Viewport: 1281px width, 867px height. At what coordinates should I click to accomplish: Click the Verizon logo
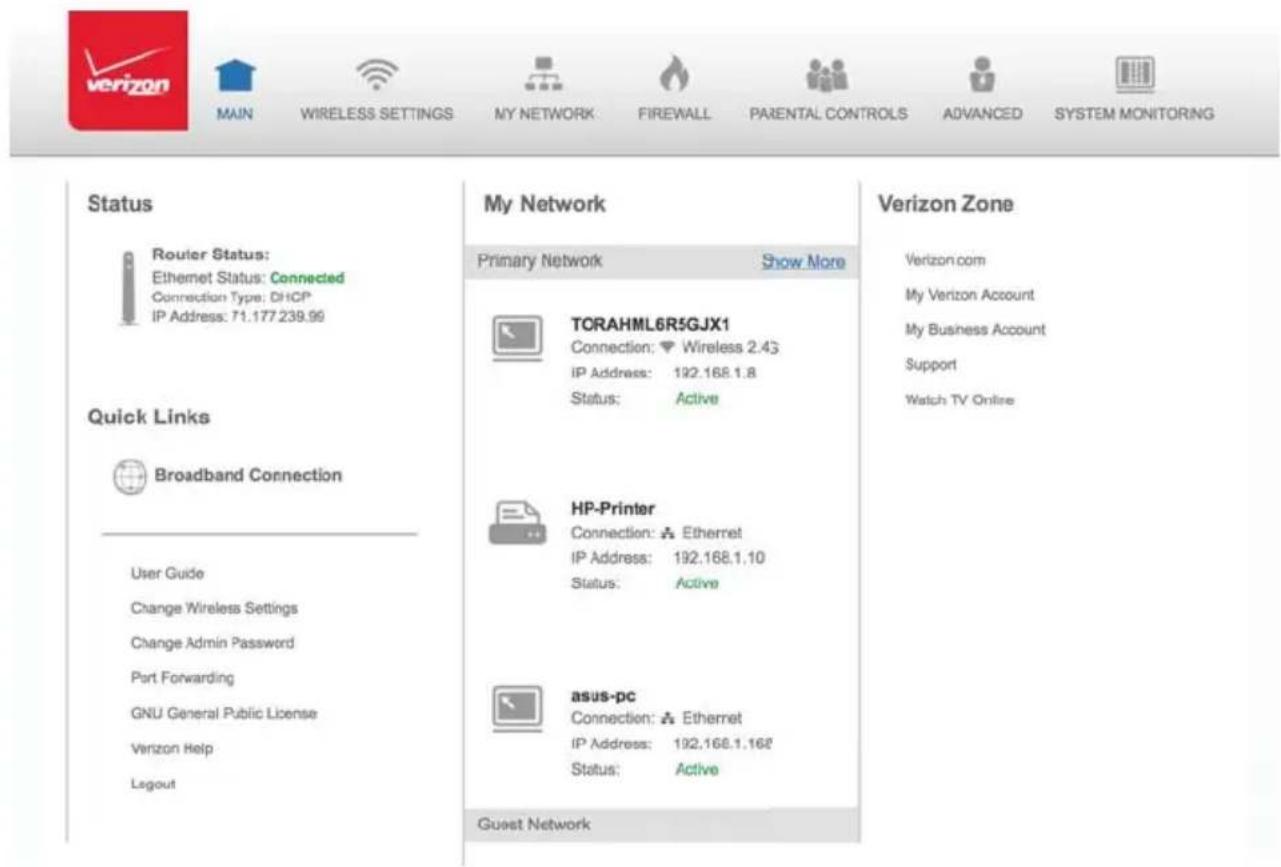click(x=128, y=70)
